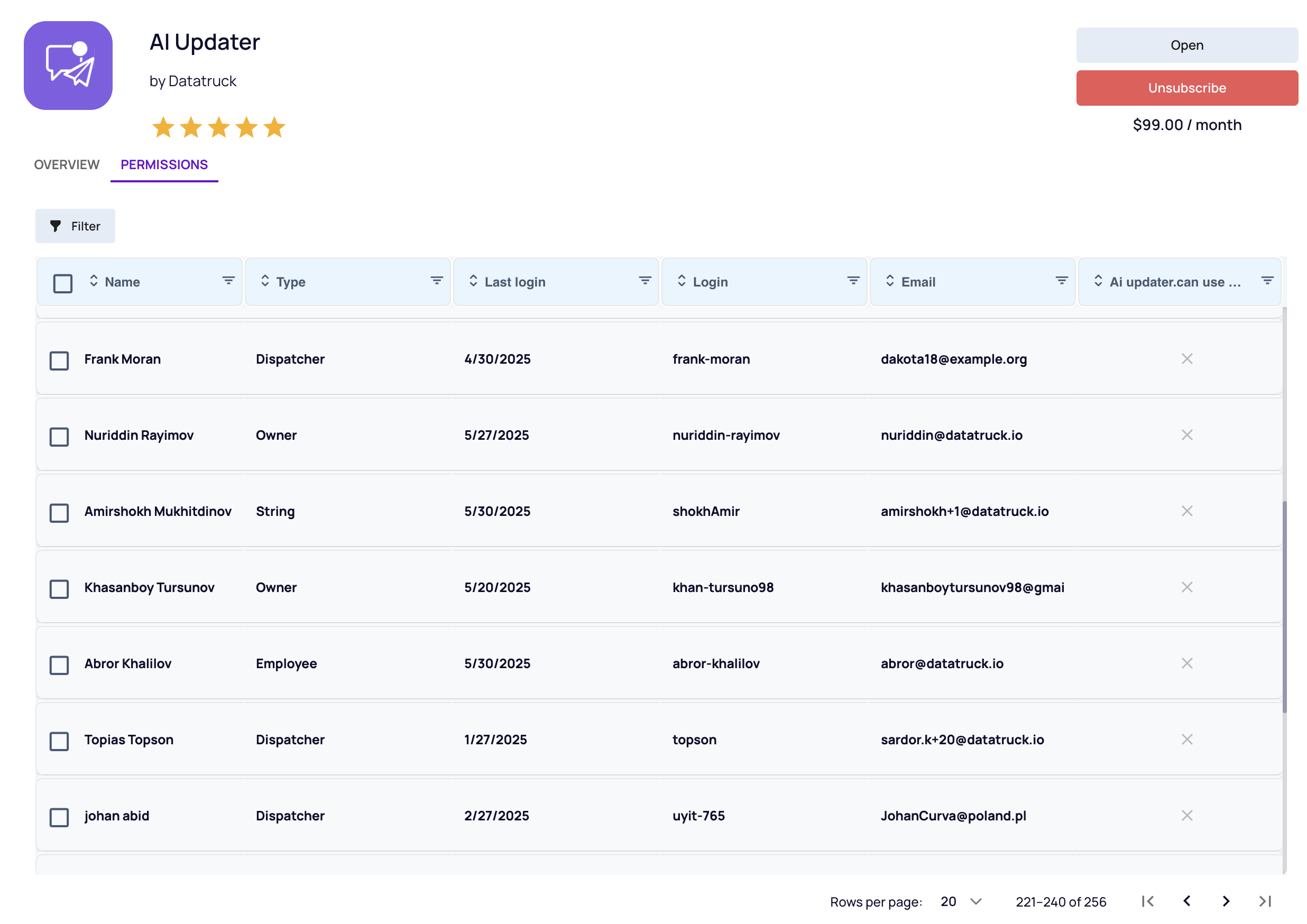Image resolution: width=1307 pixels, height=924 pixels.
Task: Click the Login column sort arrows
Action: tap(682, 281)
